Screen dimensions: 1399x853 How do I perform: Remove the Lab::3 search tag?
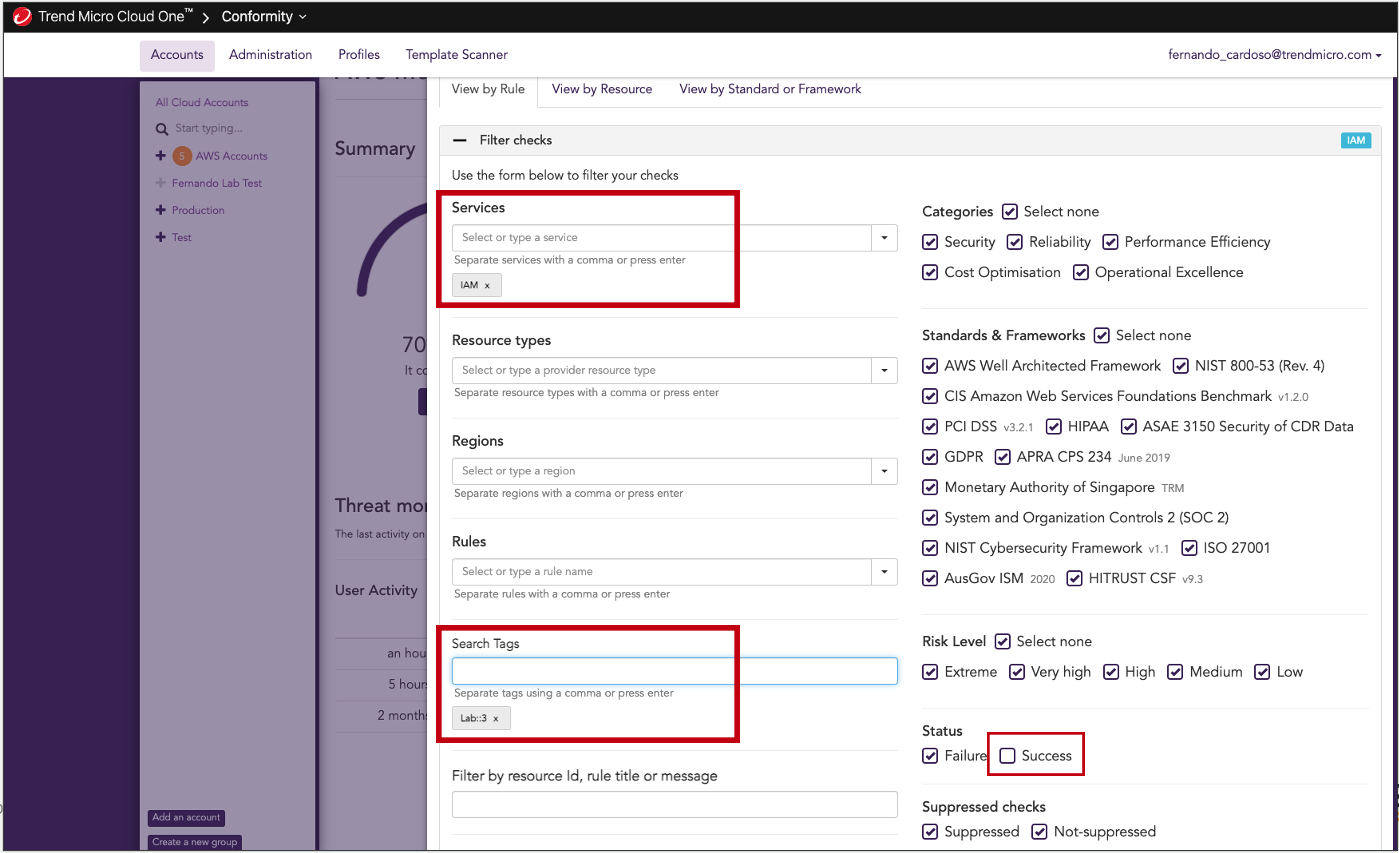[x=495, y=718]
